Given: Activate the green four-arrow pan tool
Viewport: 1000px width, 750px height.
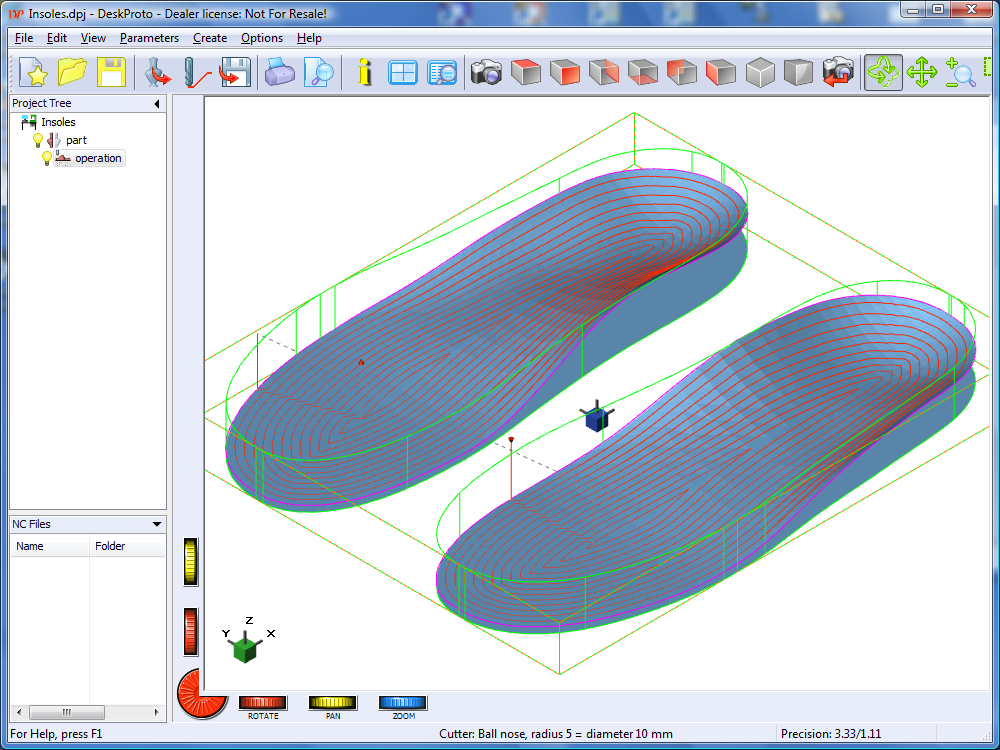Looking at the screenshot, I should click(x=921, y=73).
